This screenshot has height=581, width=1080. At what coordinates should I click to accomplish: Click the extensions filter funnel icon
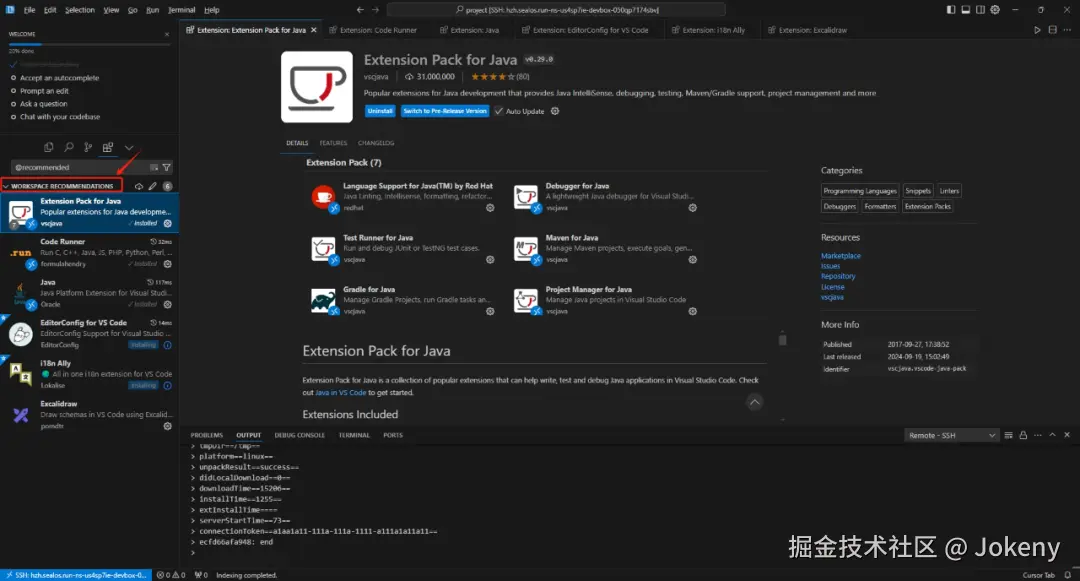(167, 167)
